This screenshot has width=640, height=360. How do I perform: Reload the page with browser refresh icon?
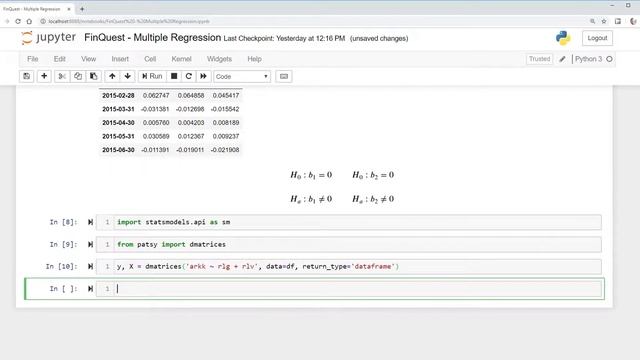click(18, 21)
